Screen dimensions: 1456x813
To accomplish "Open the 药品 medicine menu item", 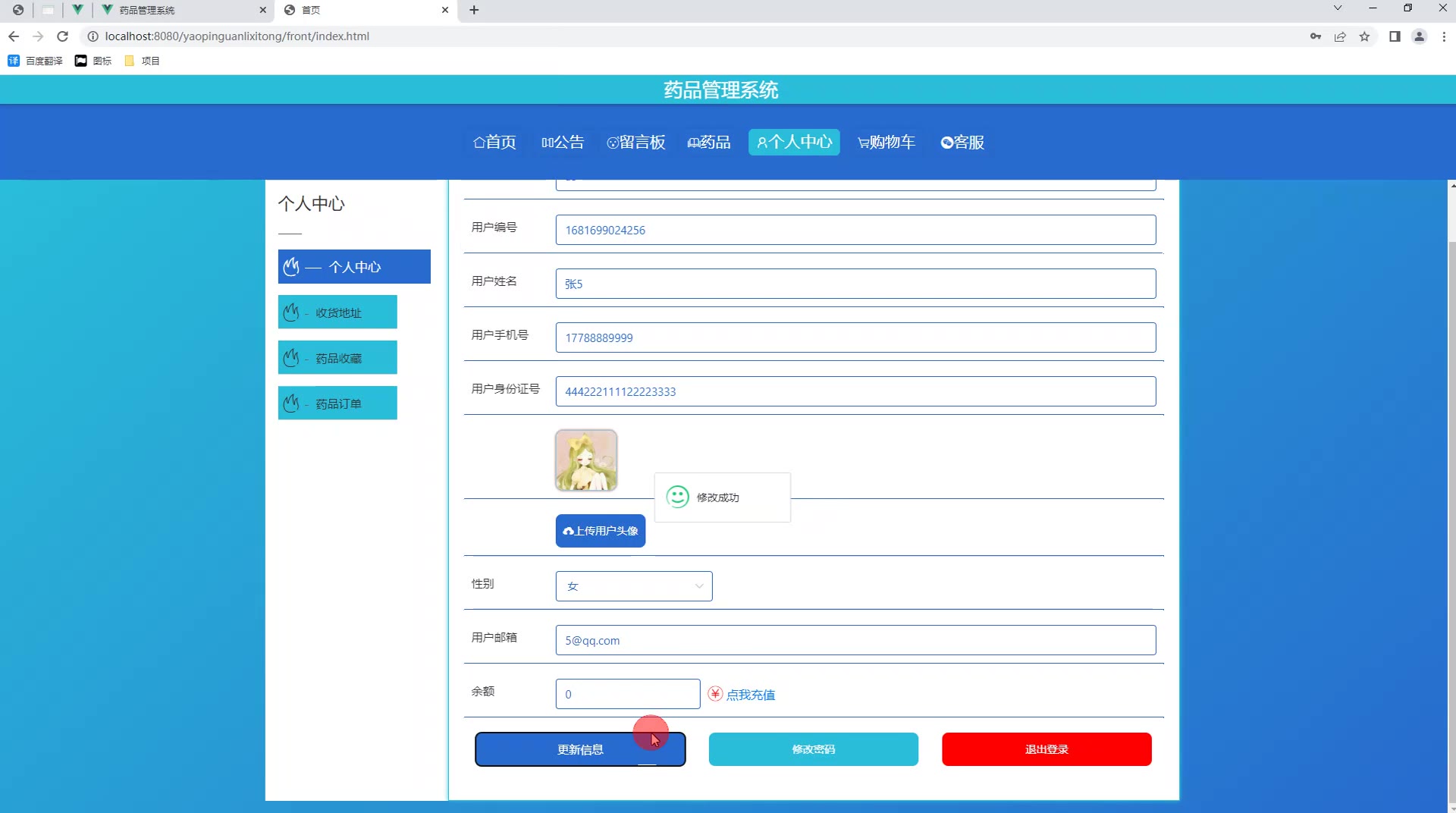I will 709,143.
